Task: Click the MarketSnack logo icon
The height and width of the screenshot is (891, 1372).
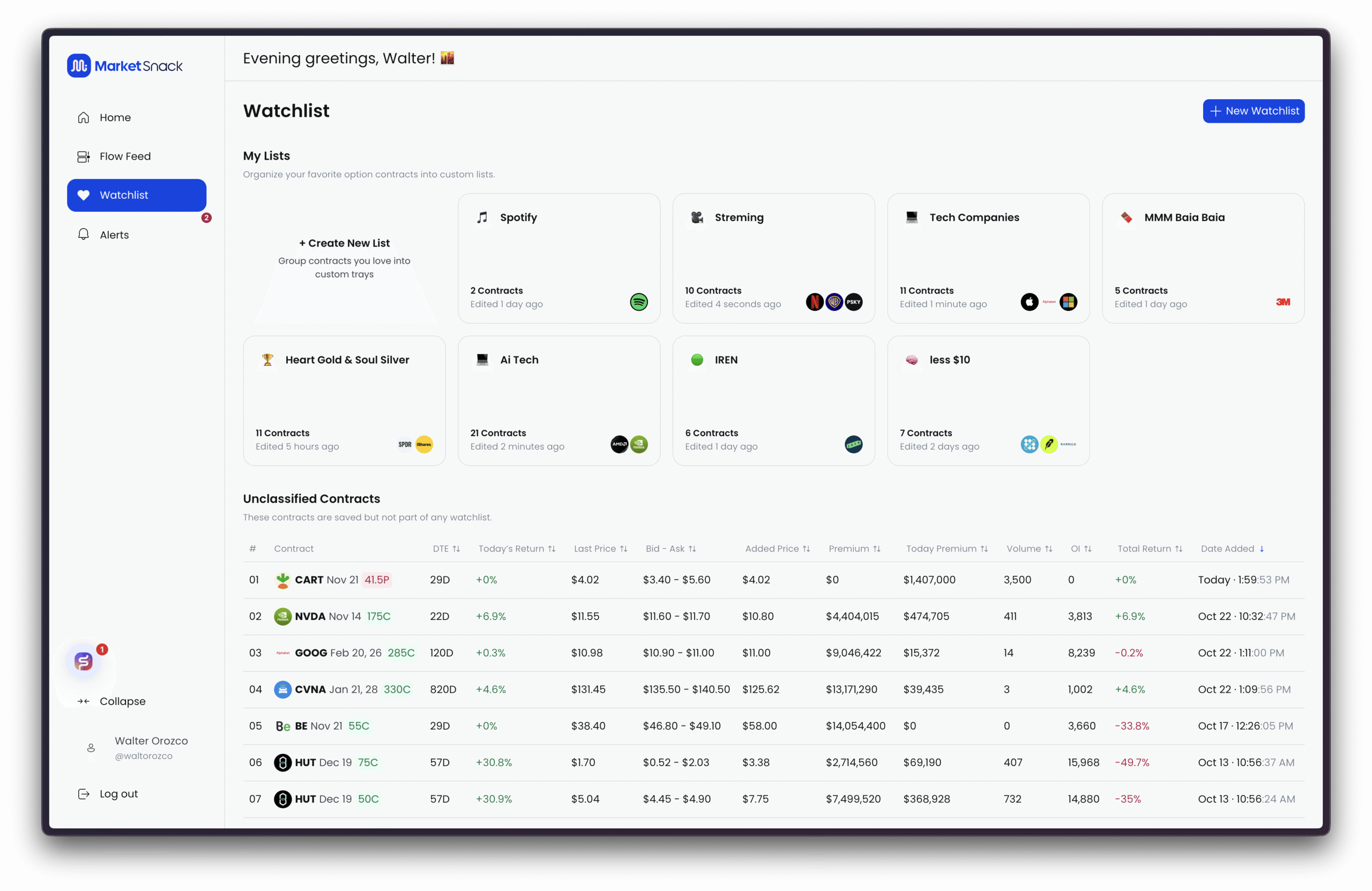Action: [79, 66]
